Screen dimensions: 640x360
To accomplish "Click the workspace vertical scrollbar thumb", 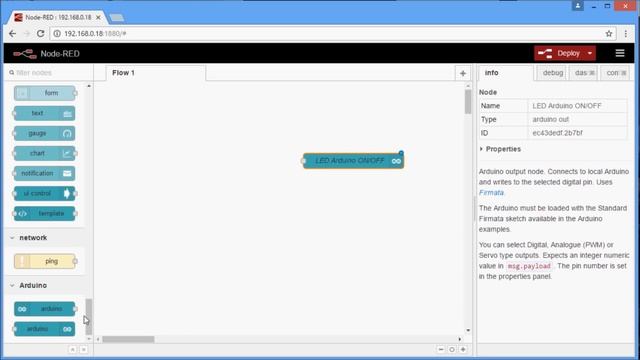I will click(x=468, y=102).
